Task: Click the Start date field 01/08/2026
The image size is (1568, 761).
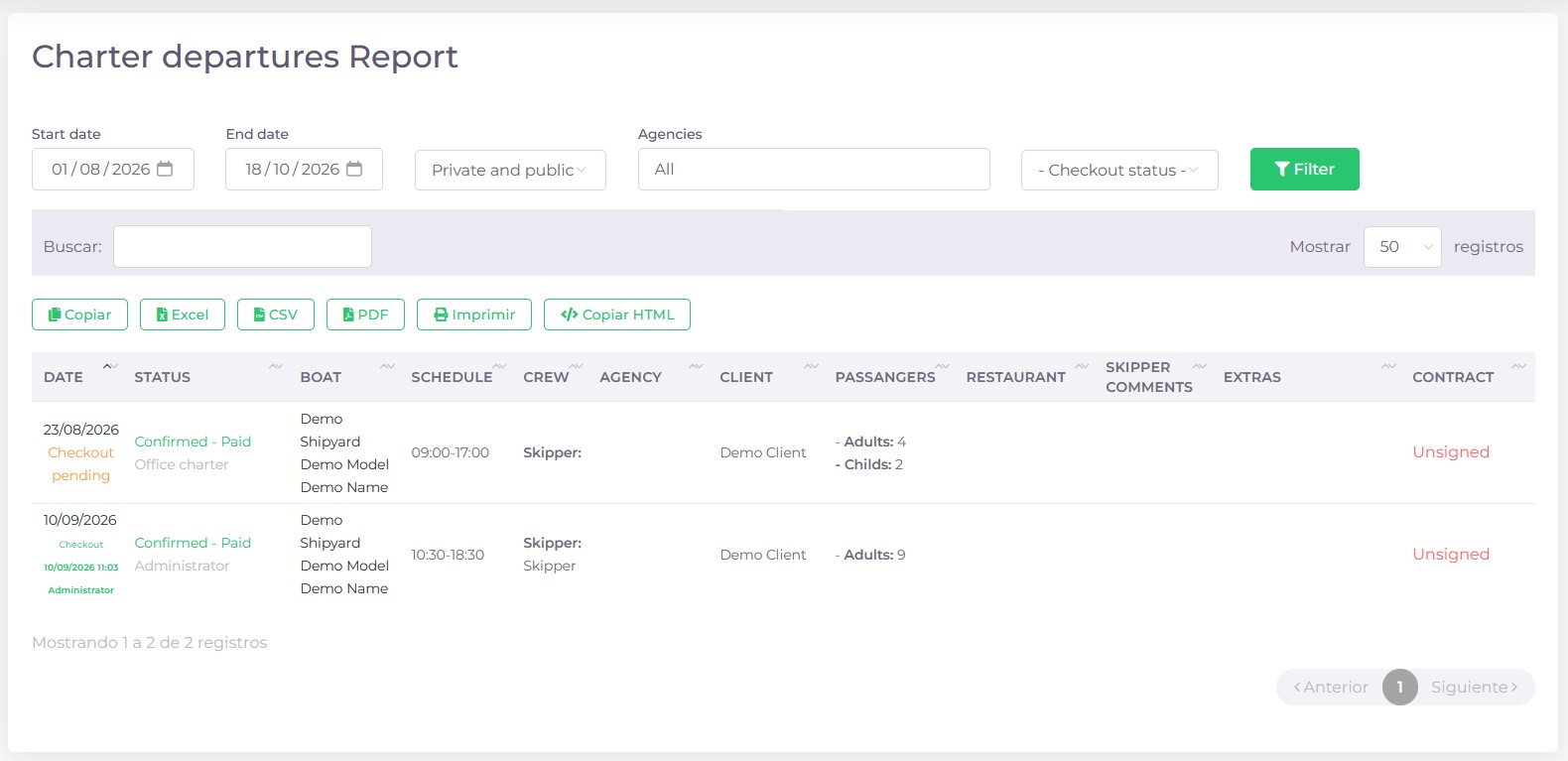Action: coord(113,170)
